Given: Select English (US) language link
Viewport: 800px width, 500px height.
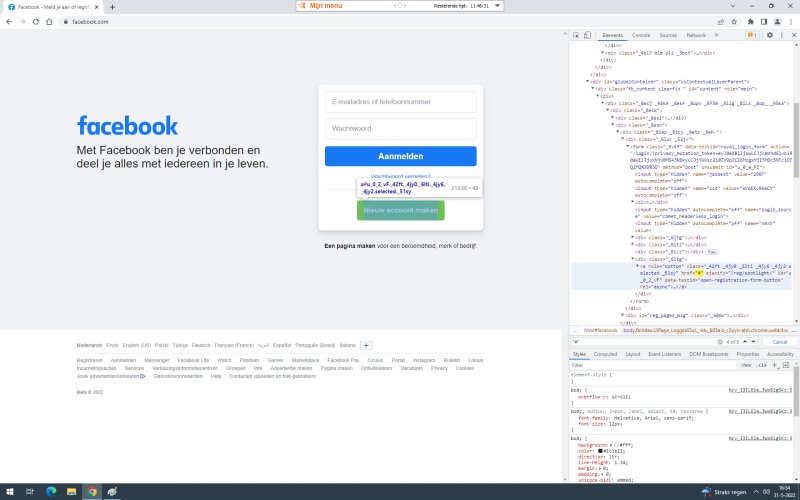Looking at the screenshot, I should tap(137, 345).
